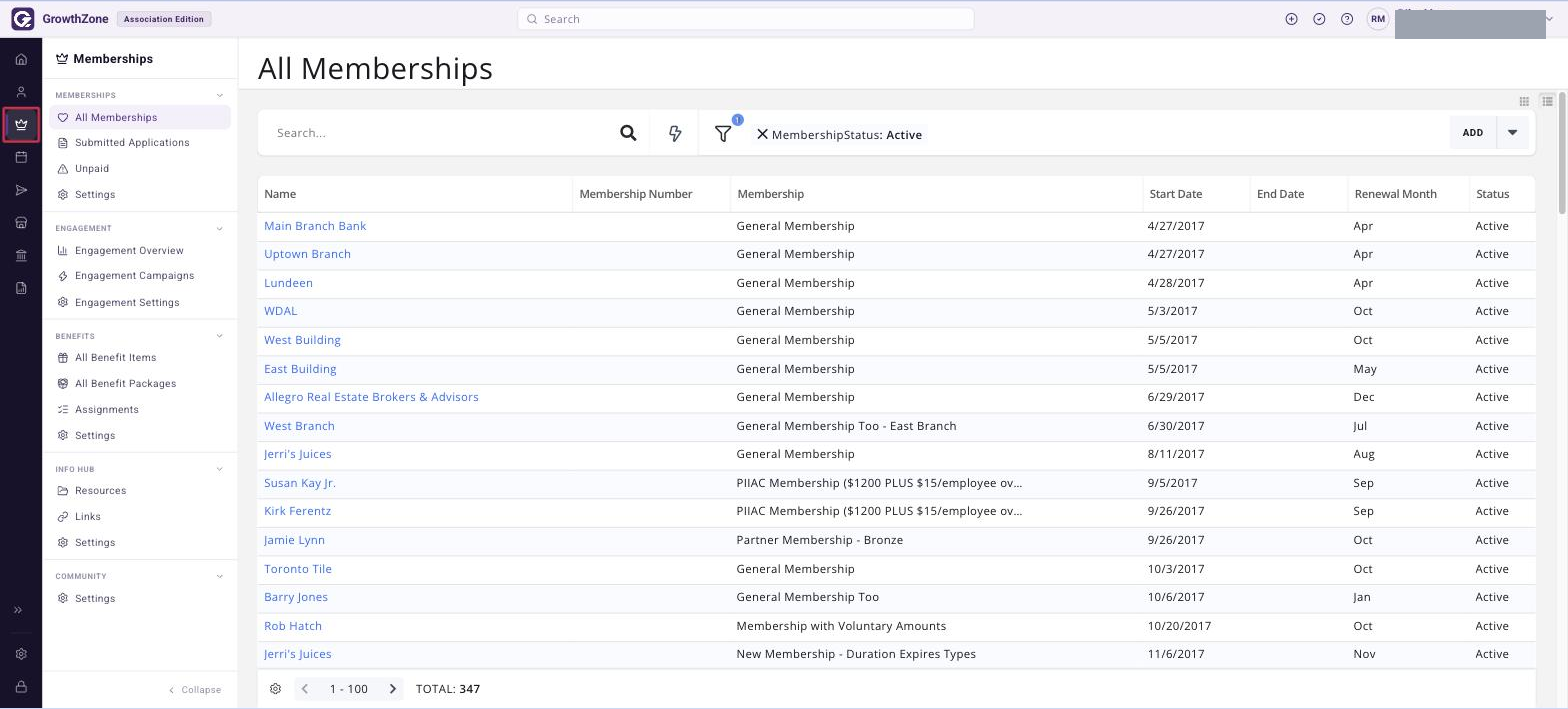The height and width of the screenshot is (709, 1568).
Task: Open the table settings gear near pagination
Action: [275, 689]
